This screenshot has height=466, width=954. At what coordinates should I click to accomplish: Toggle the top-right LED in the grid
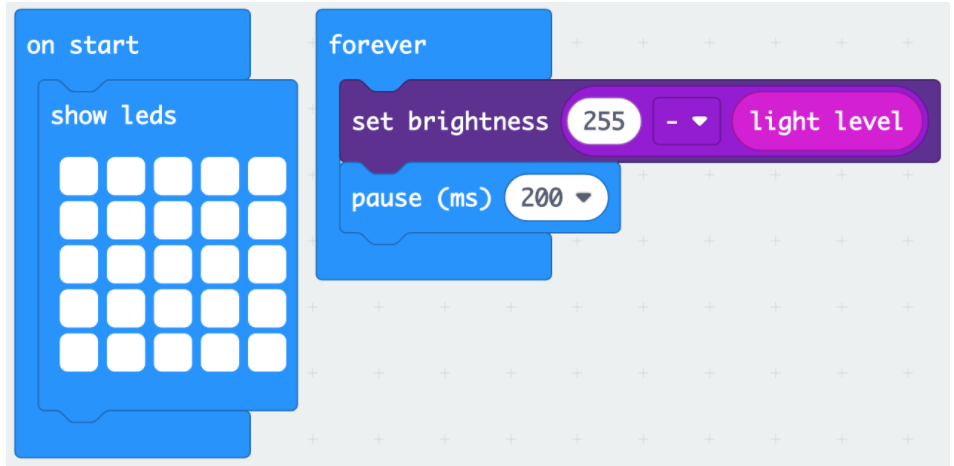[267, 176]
